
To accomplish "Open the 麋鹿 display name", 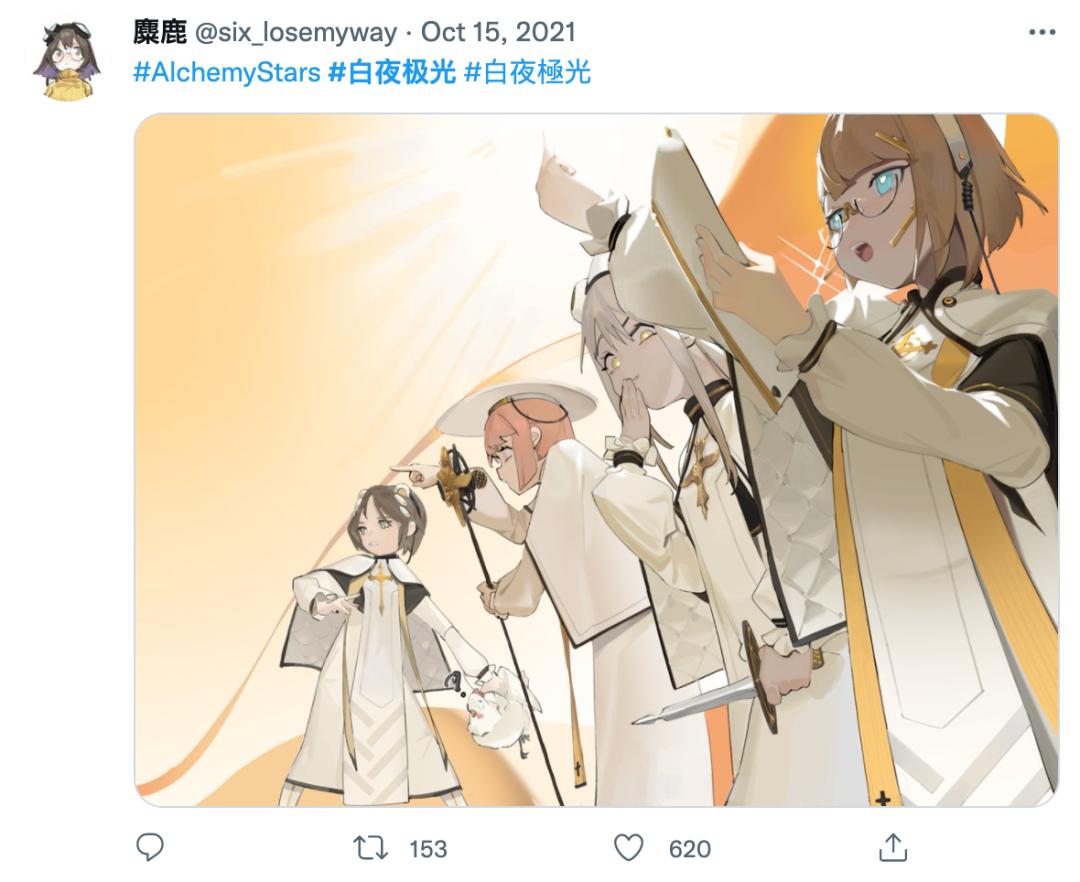I will coord(160,32).
